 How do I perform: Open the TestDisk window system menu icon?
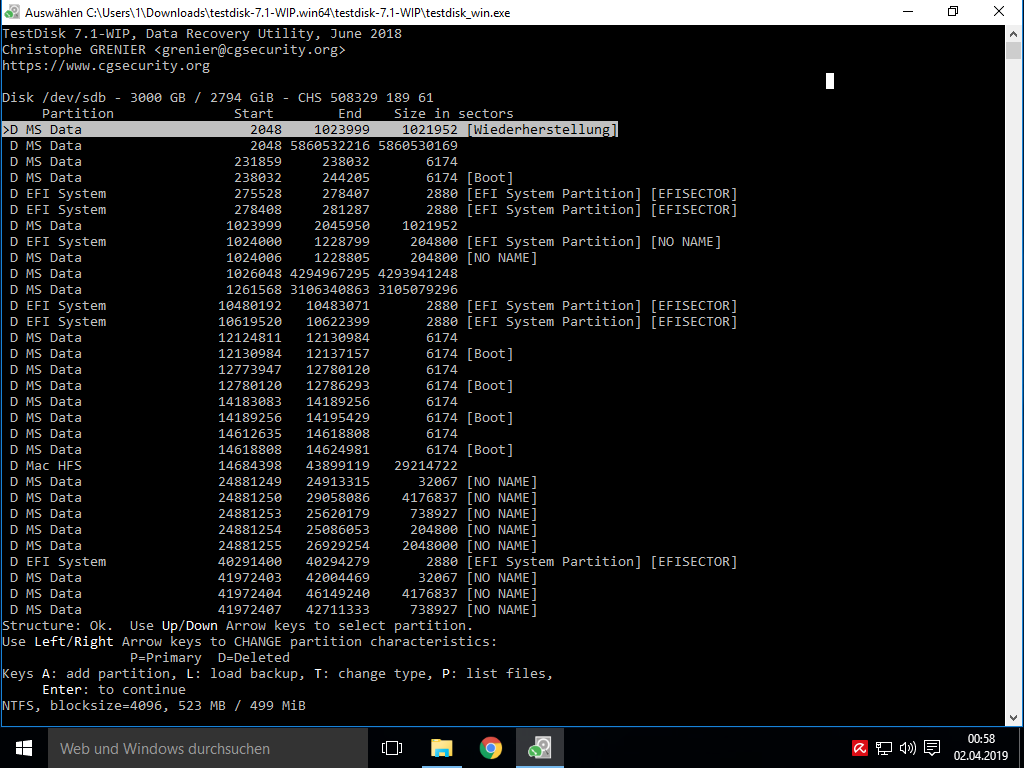tap(13, 13)
